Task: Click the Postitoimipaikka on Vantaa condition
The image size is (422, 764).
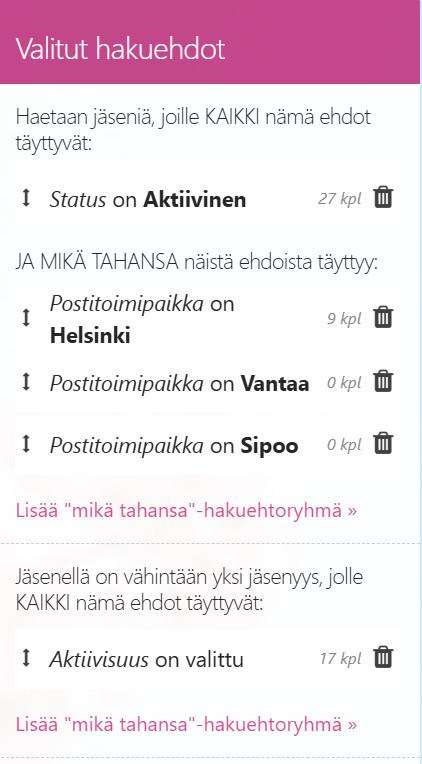Action: tap(179, 384)
